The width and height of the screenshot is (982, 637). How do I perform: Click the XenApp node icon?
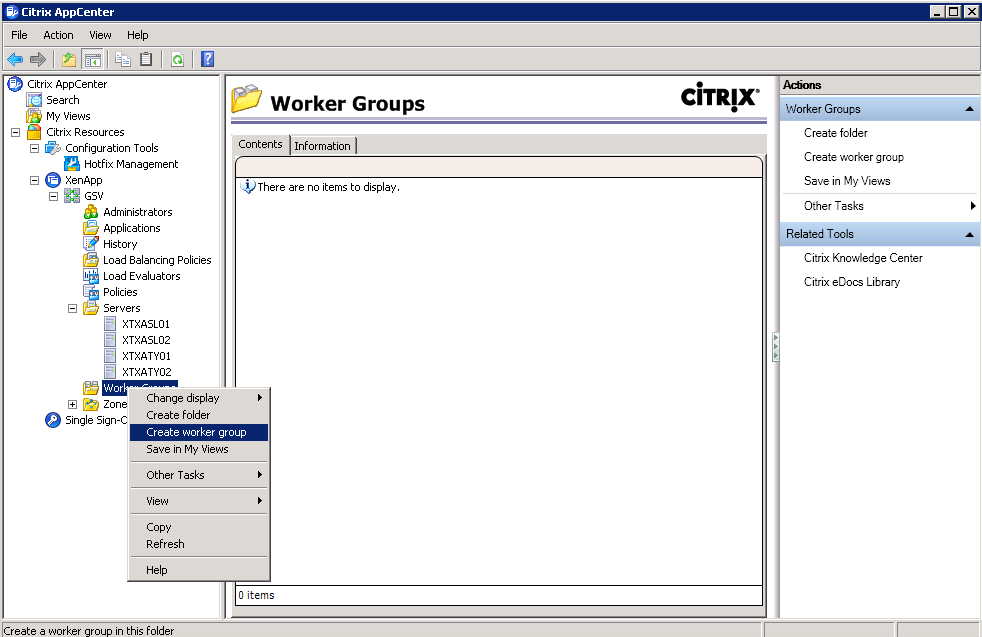click(x=53, y=180)
